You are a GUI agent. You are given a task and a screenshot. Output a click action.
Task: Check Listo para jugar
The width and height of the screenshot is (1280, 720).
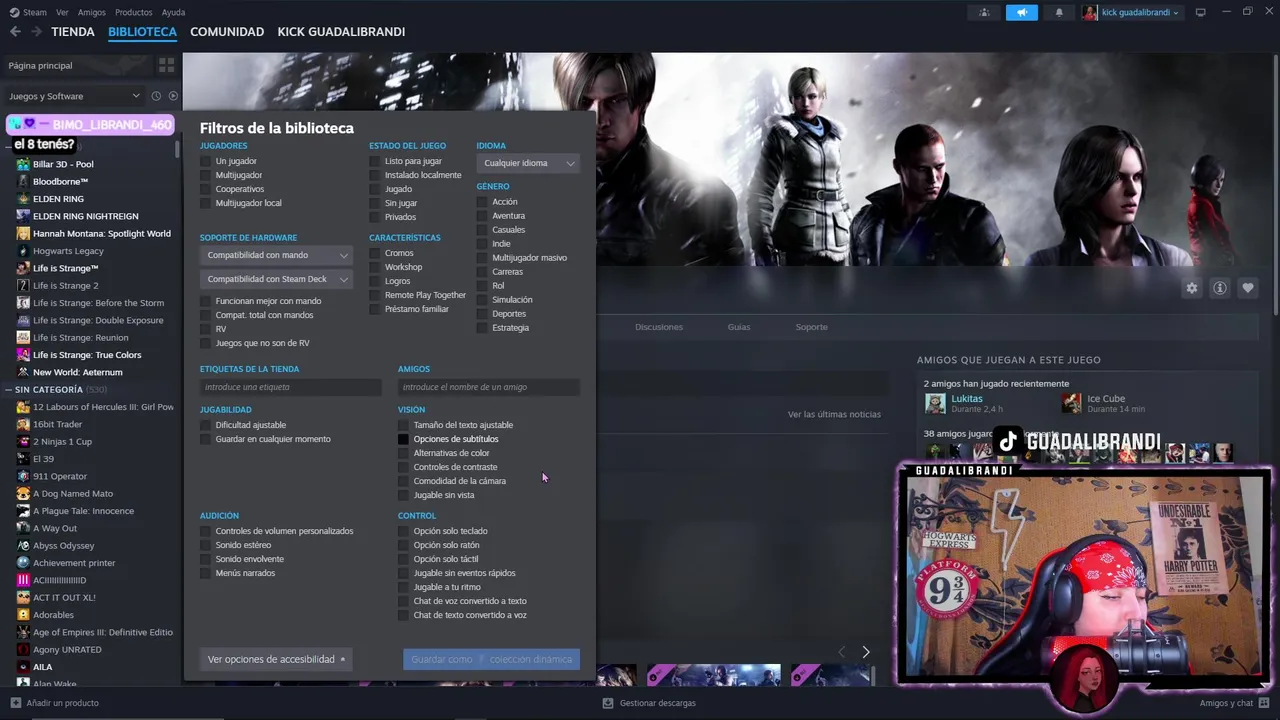tap(375, 161)
